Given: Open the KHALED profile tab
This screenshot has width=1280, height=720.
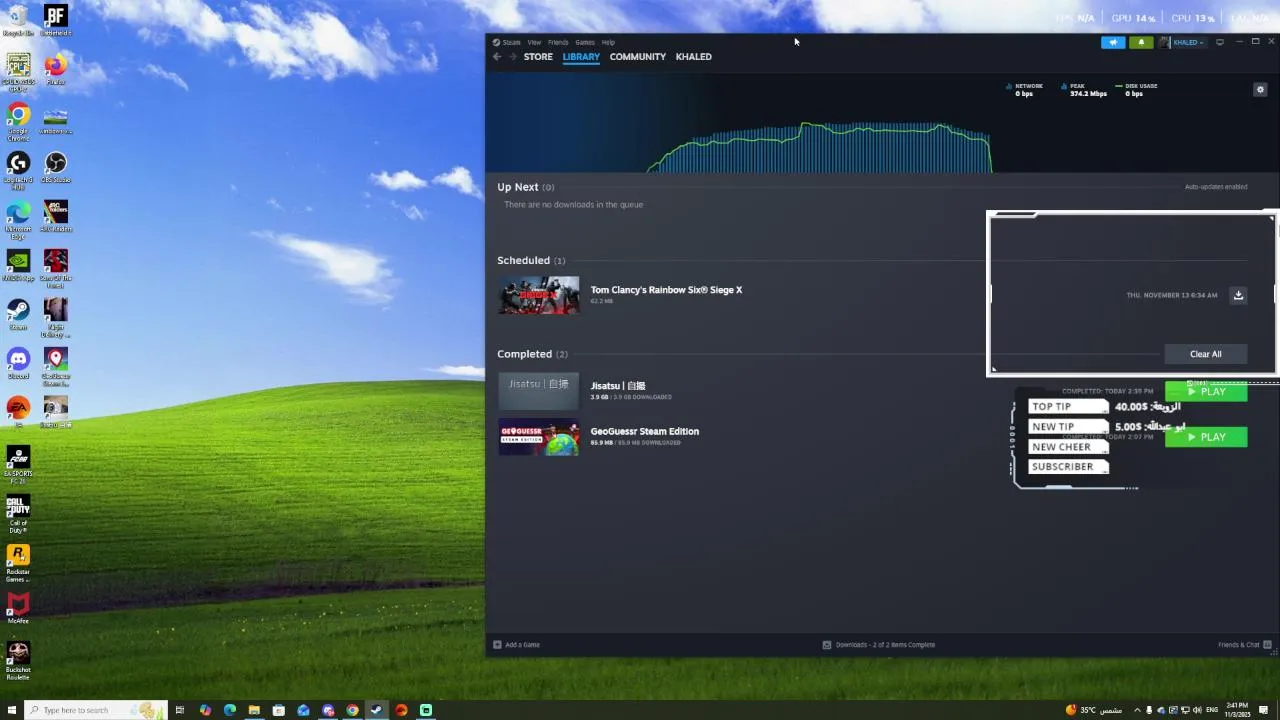Looking at the screenshot, I should point(694,57).
